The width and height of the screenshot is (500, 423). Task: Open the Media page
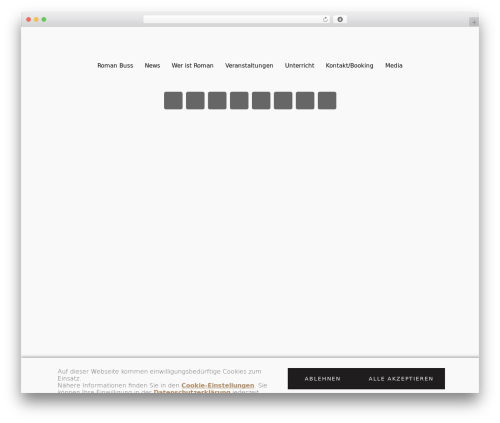point(394,66)
